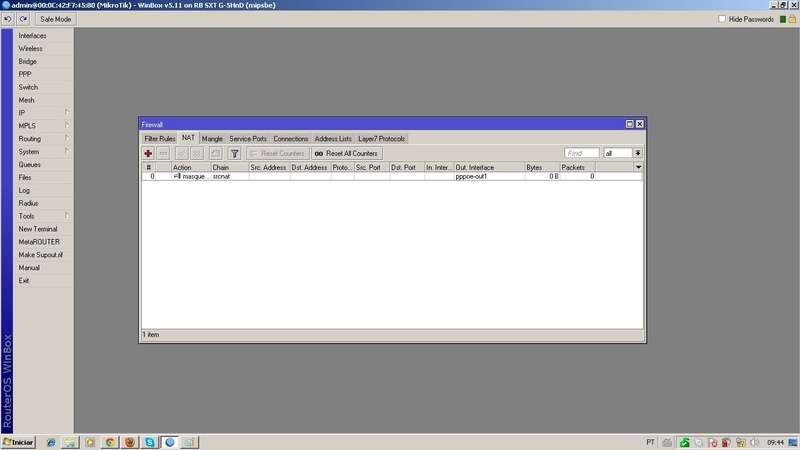The image size is (800, 450).
Task: Switch to the Mangle tab
Action: click(212, 139)
